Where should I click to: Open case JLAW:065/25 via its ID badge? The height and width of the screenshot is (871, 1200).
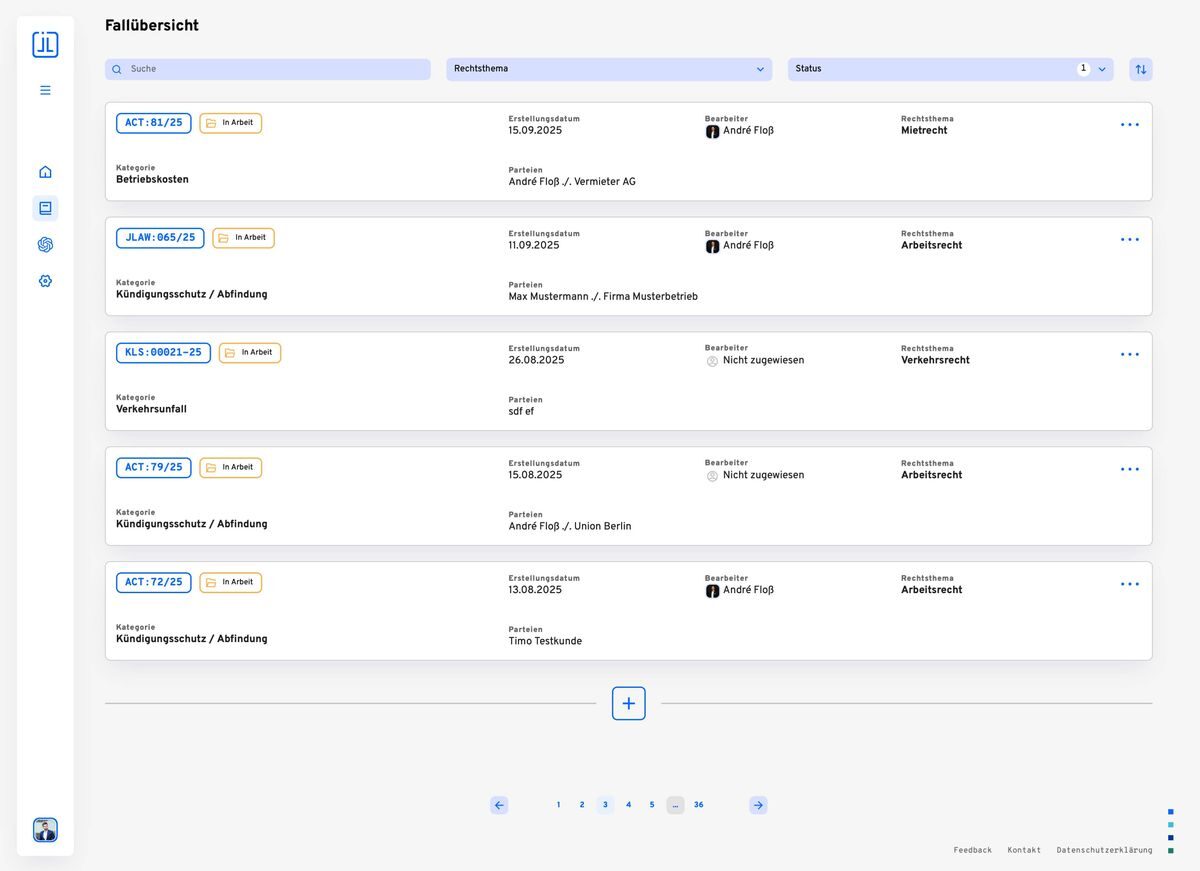pyautogui.click(x=160, y=238)
